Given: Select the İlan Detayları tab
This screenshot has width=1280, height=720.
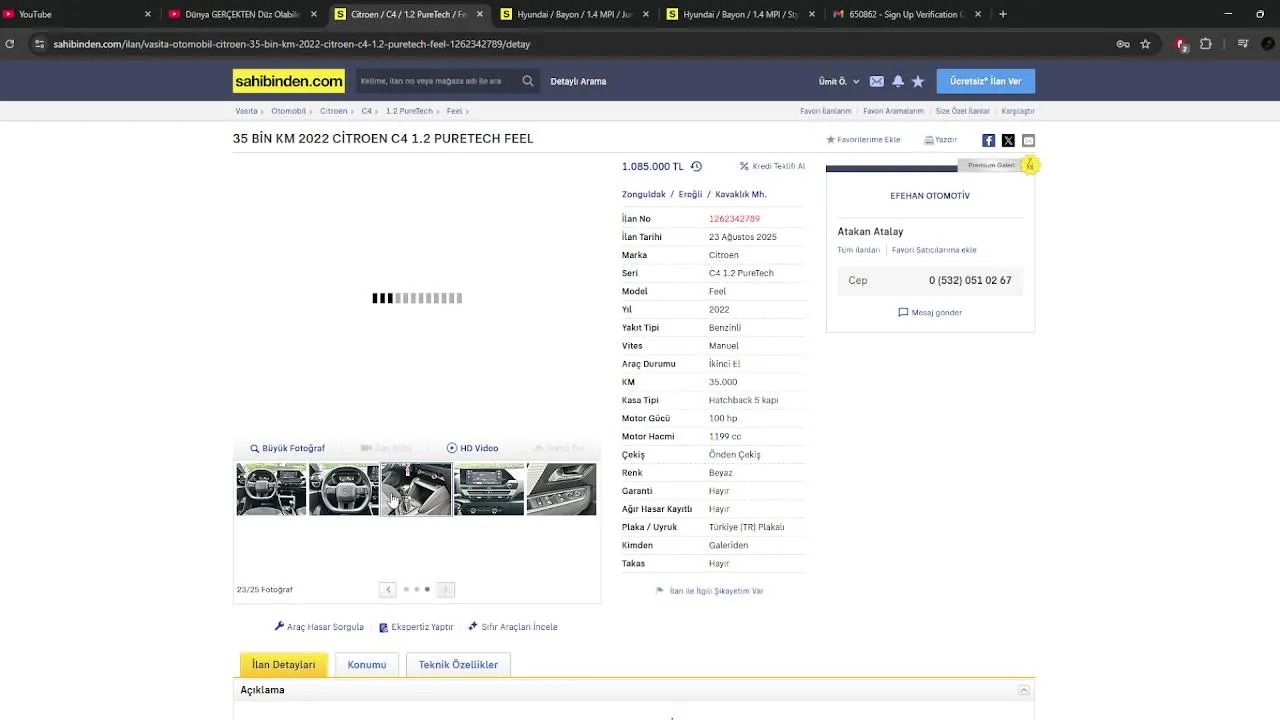Looking at the screenshot, I should click(x=284, y=665).
